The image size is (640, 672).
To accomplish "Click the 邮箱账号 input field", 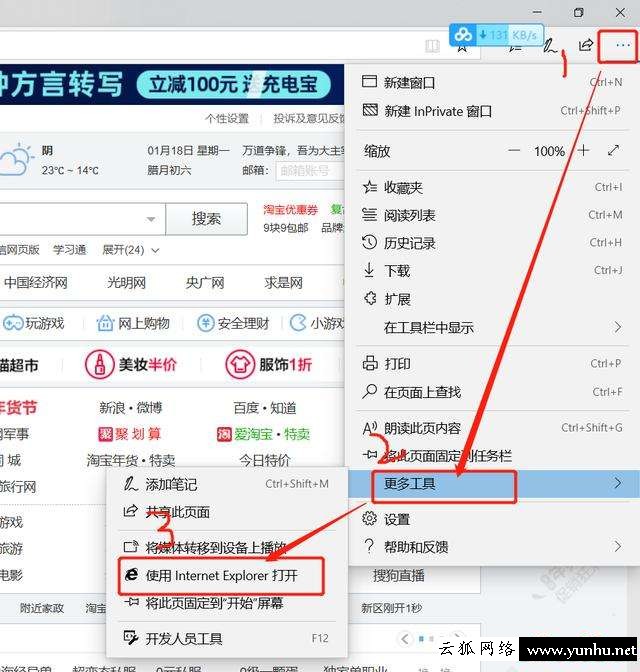I will tap(309, 171).
